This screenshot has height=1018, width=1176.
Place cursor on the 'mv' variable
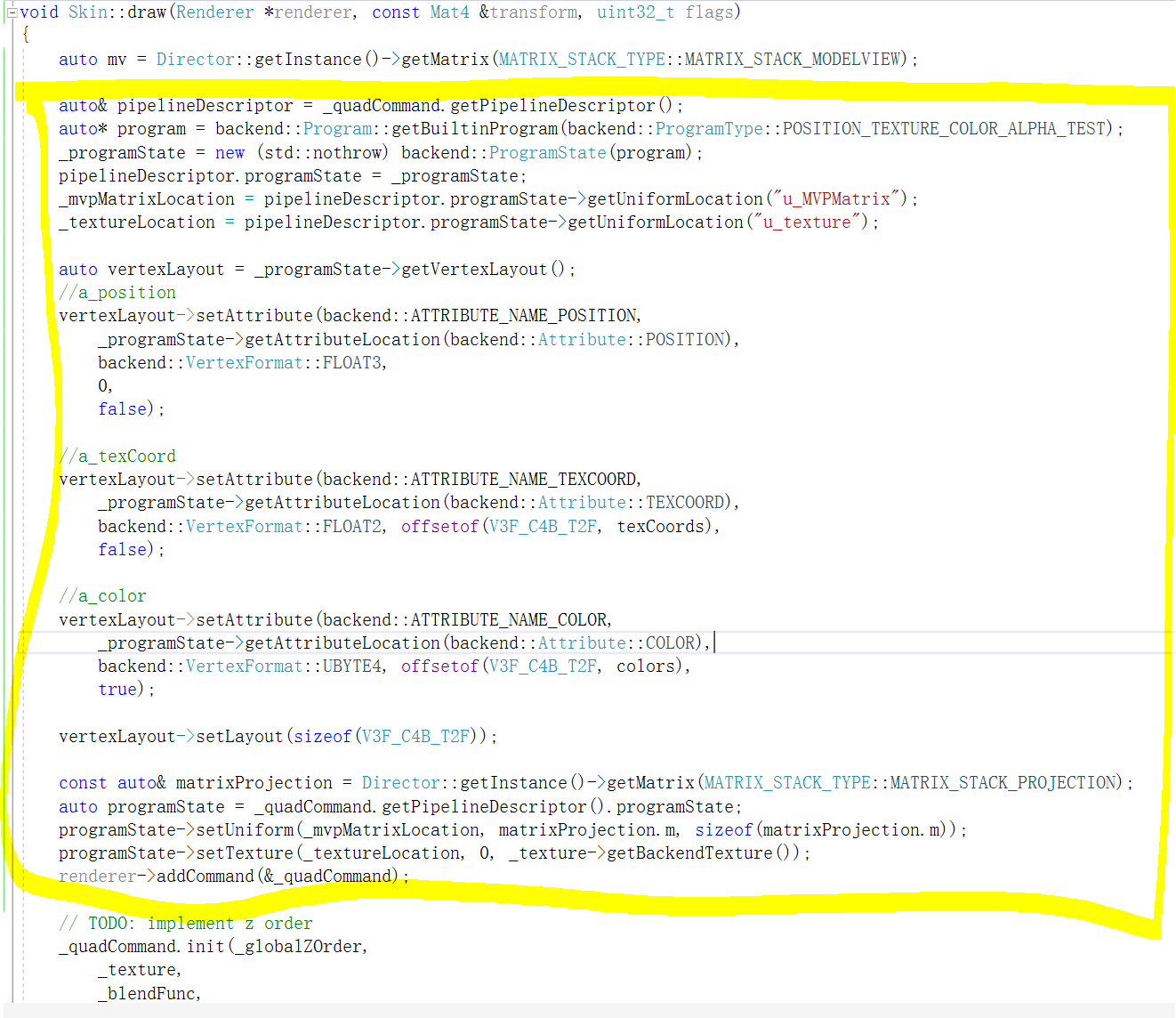[117, 60]
